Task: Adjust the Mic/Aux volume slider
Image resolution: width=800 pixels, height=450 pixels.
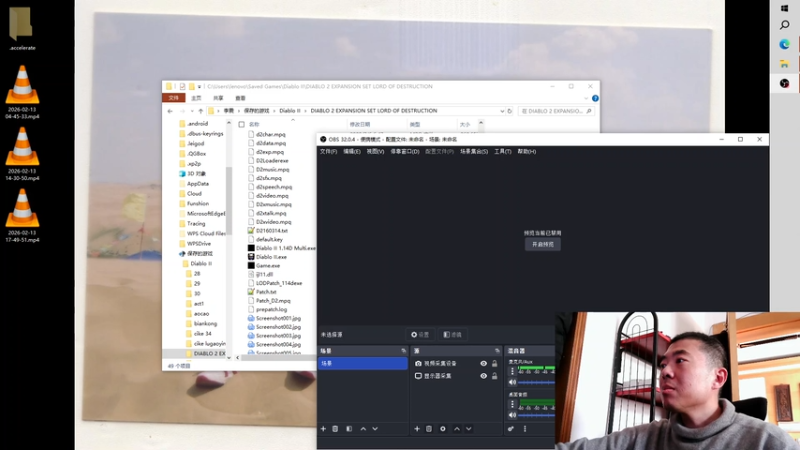Action: (536, 382)
